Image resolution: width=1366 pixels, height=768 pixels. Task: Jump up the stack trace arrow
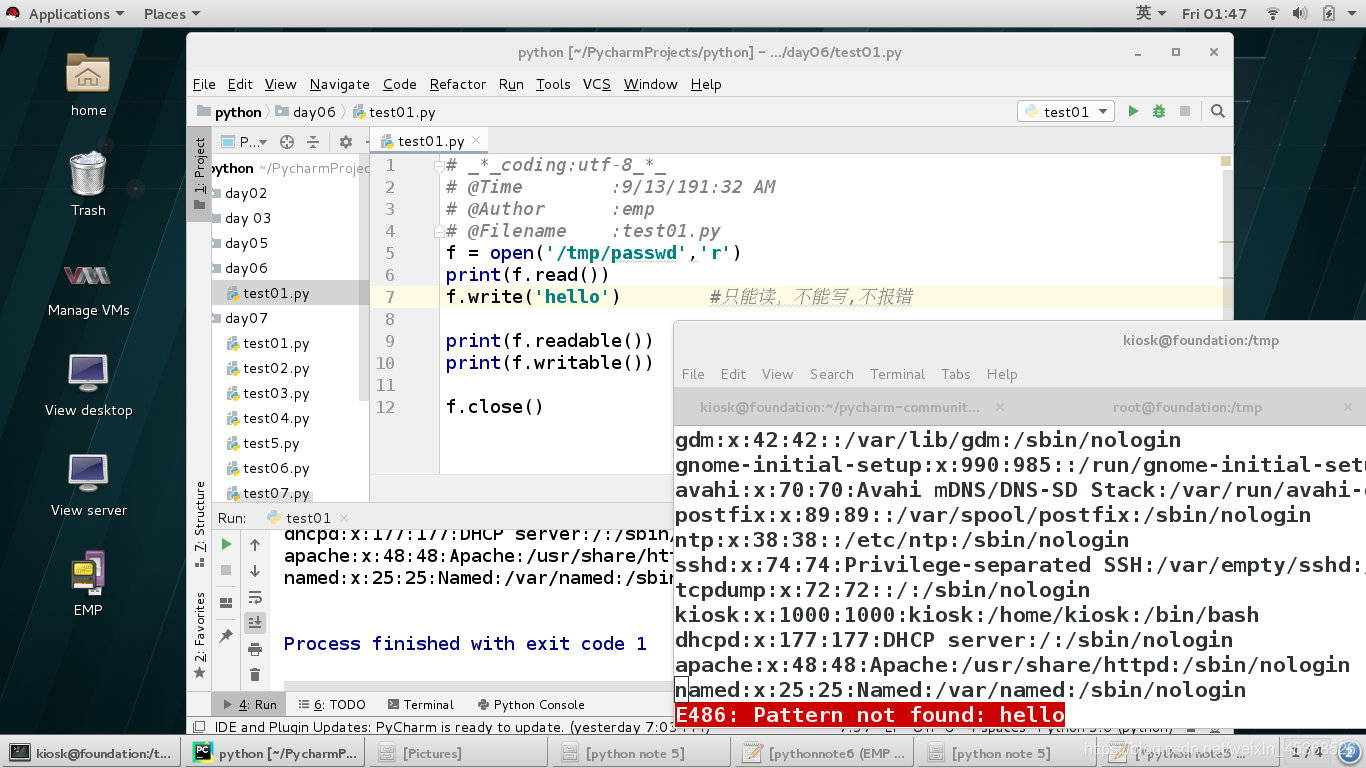coord(255,545)
